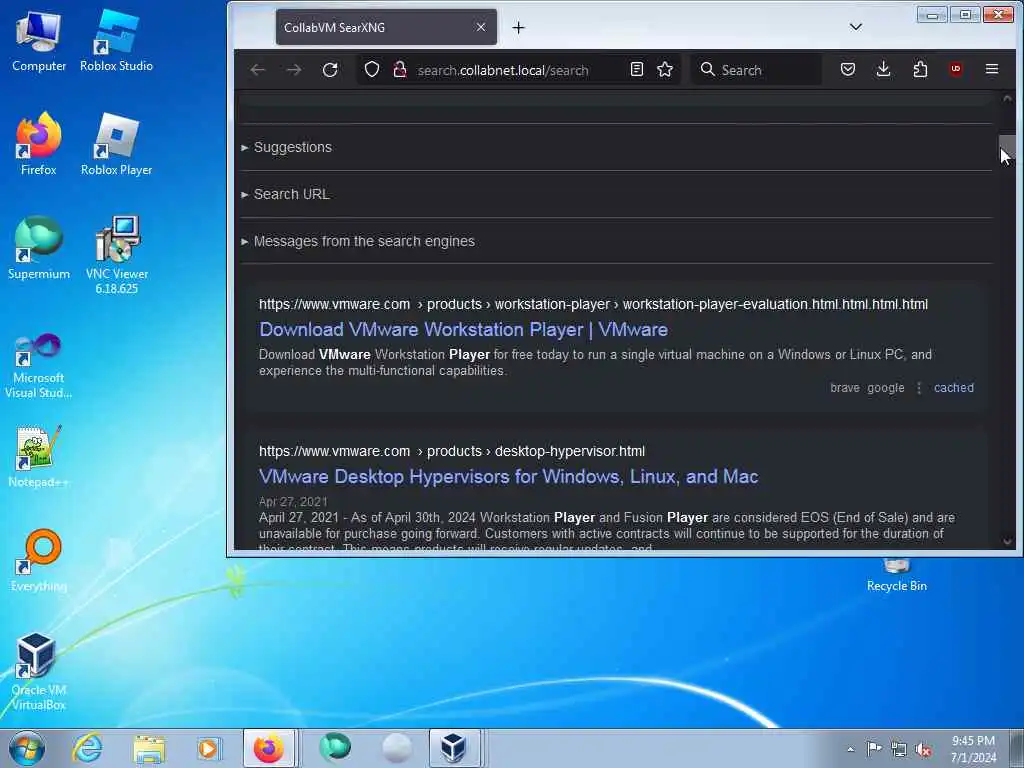The width and height of the screenshot is (1024, 768).
Task: Select the Supermium desktop shortcut
Action: tap(39, 248)
